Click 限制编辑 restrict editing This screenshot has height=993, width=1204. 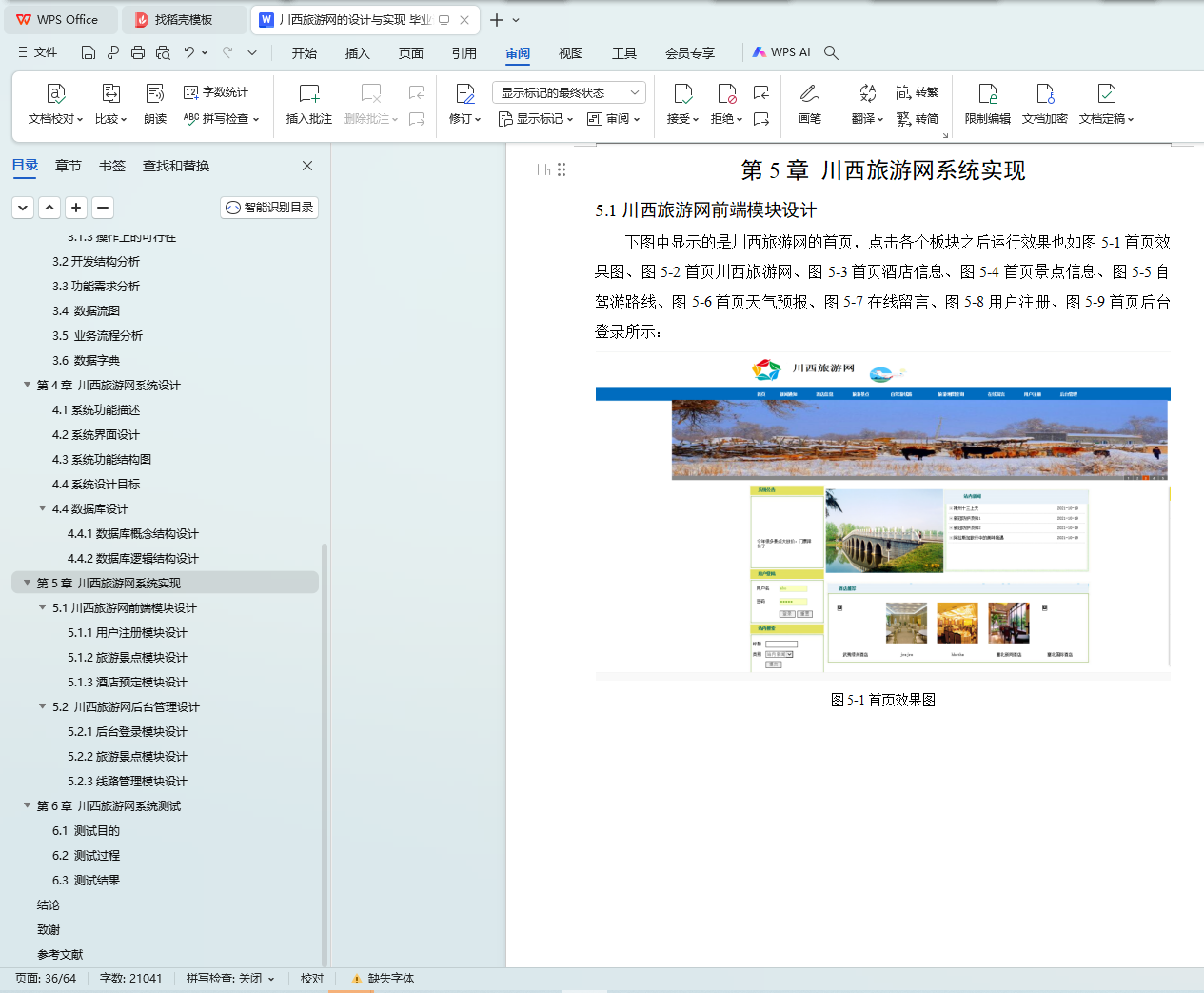pyautogui.click(x=988, y=105)
